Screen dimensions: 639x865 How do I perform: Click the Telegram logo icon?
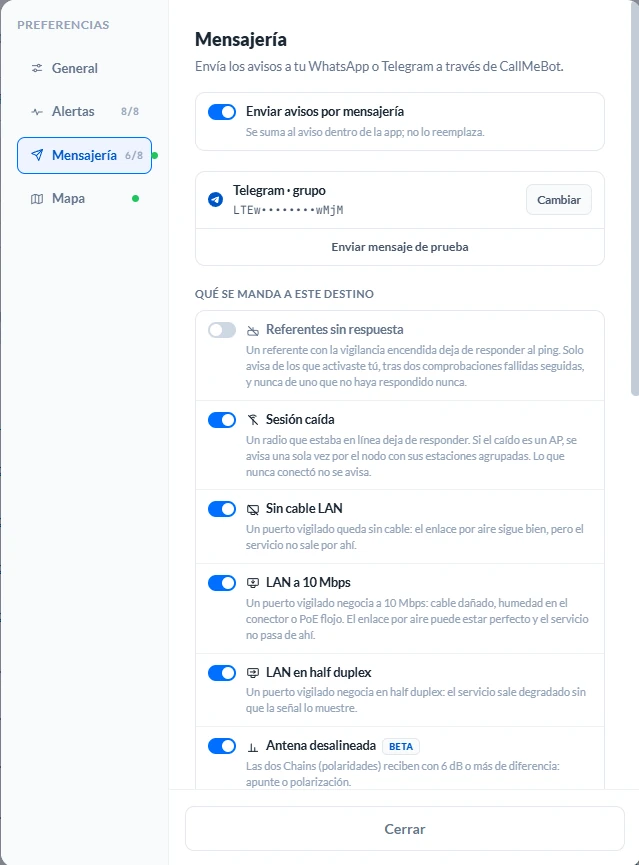[x=215, y=200]
